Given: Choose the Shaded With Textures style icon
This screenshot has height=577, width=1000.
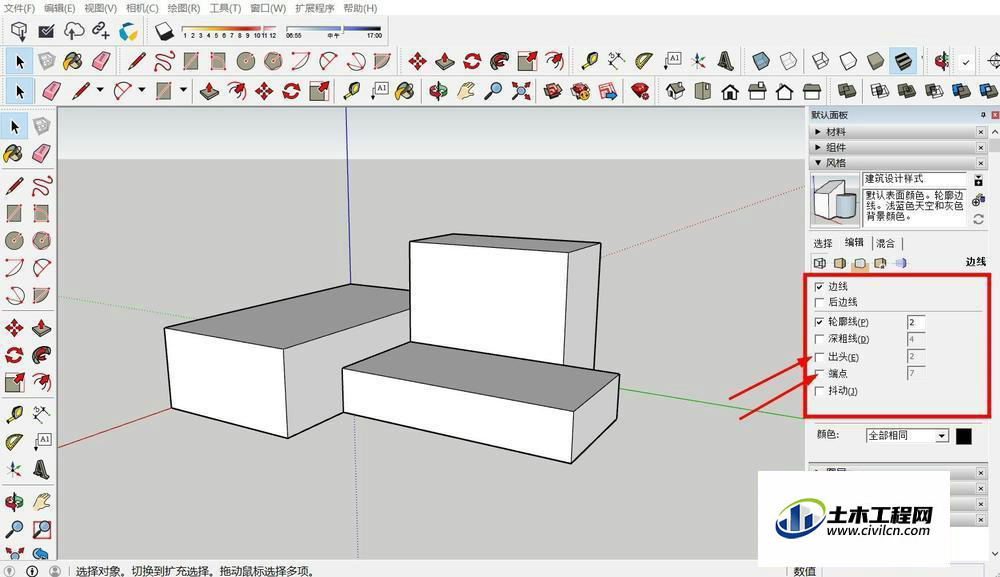Looking at the screenshot, I should coord(904,61).
